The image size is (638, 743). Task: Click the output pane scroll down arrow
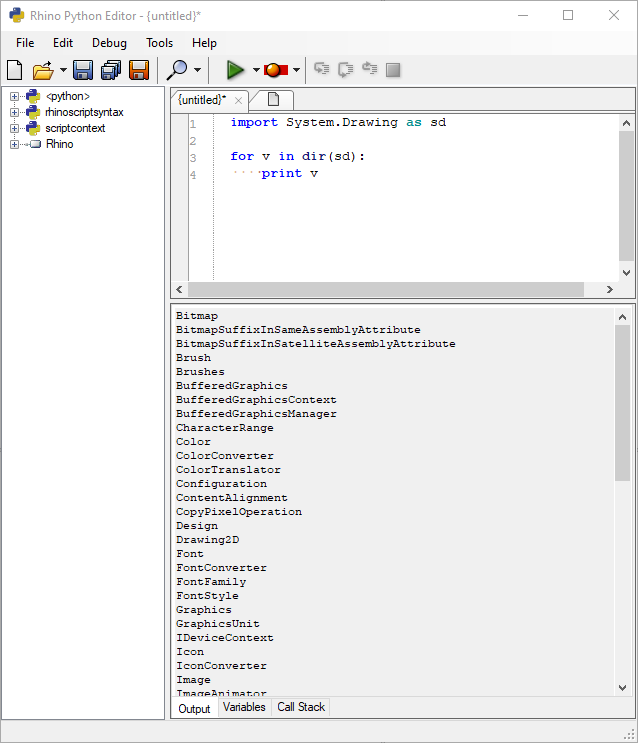tap(622, 688)
